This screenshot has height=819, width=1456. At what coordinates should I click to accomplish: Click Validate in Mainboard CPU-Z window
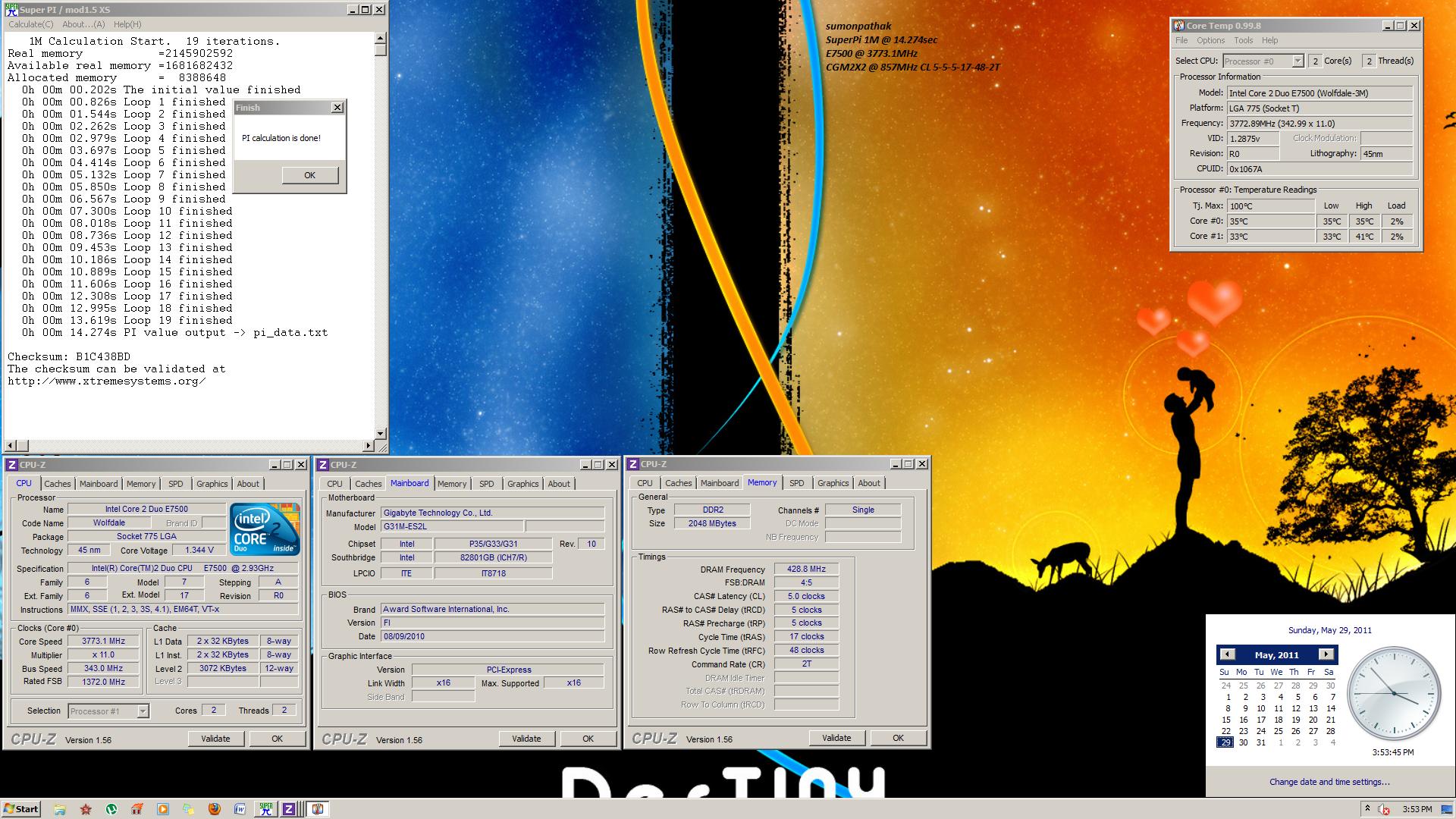coord(526,739)
